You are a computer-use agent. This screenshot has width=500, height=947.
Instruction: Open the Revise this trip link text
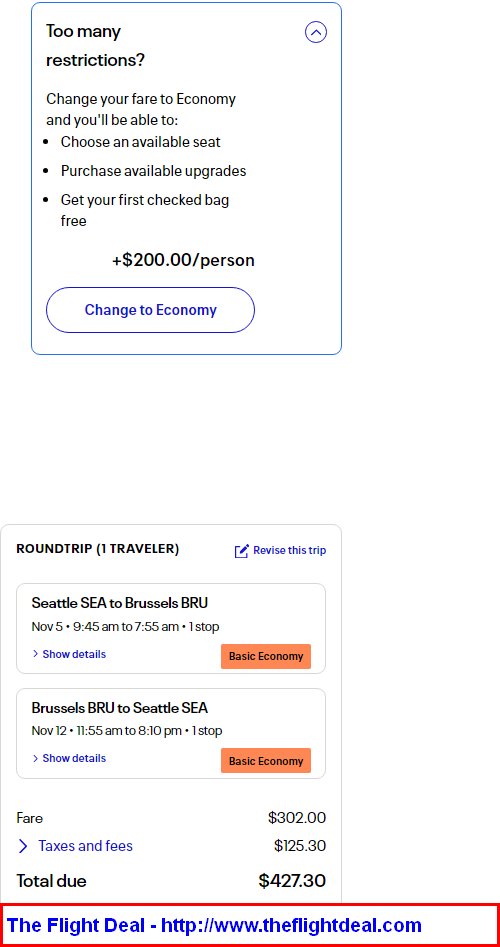290,550
